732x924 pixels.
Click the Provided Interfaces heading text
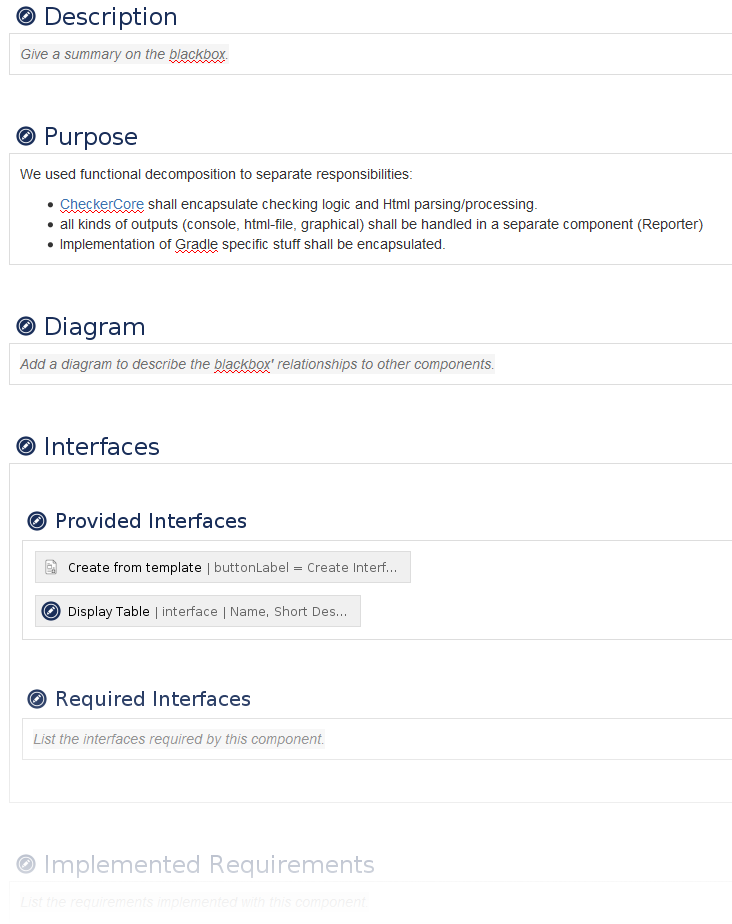tap(151, 521)
